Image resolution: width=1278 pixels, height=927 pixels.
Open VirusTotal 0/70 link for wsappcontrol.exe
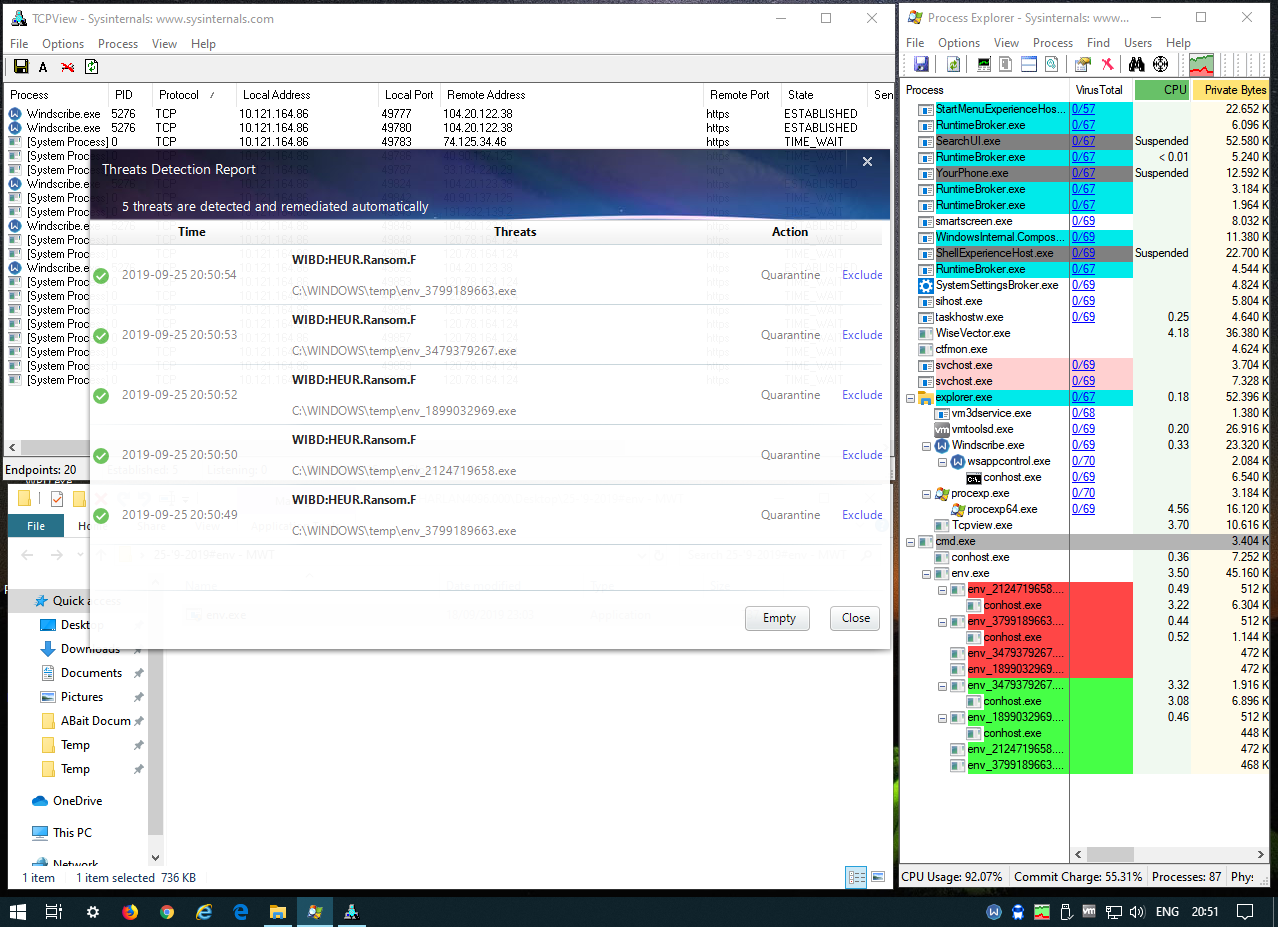coord(1083,461)
